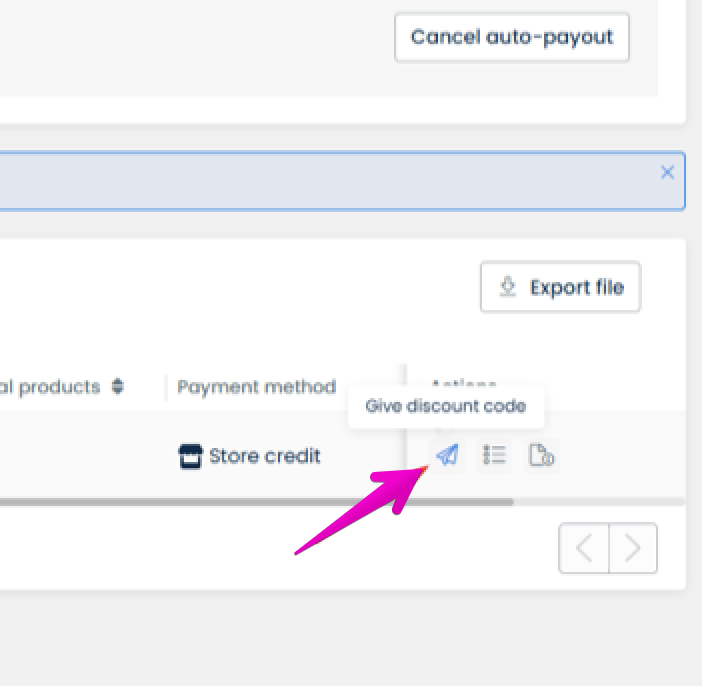Click the Export file button label
This screenshot has height=686, width=702.
click(x=577, y=287)
